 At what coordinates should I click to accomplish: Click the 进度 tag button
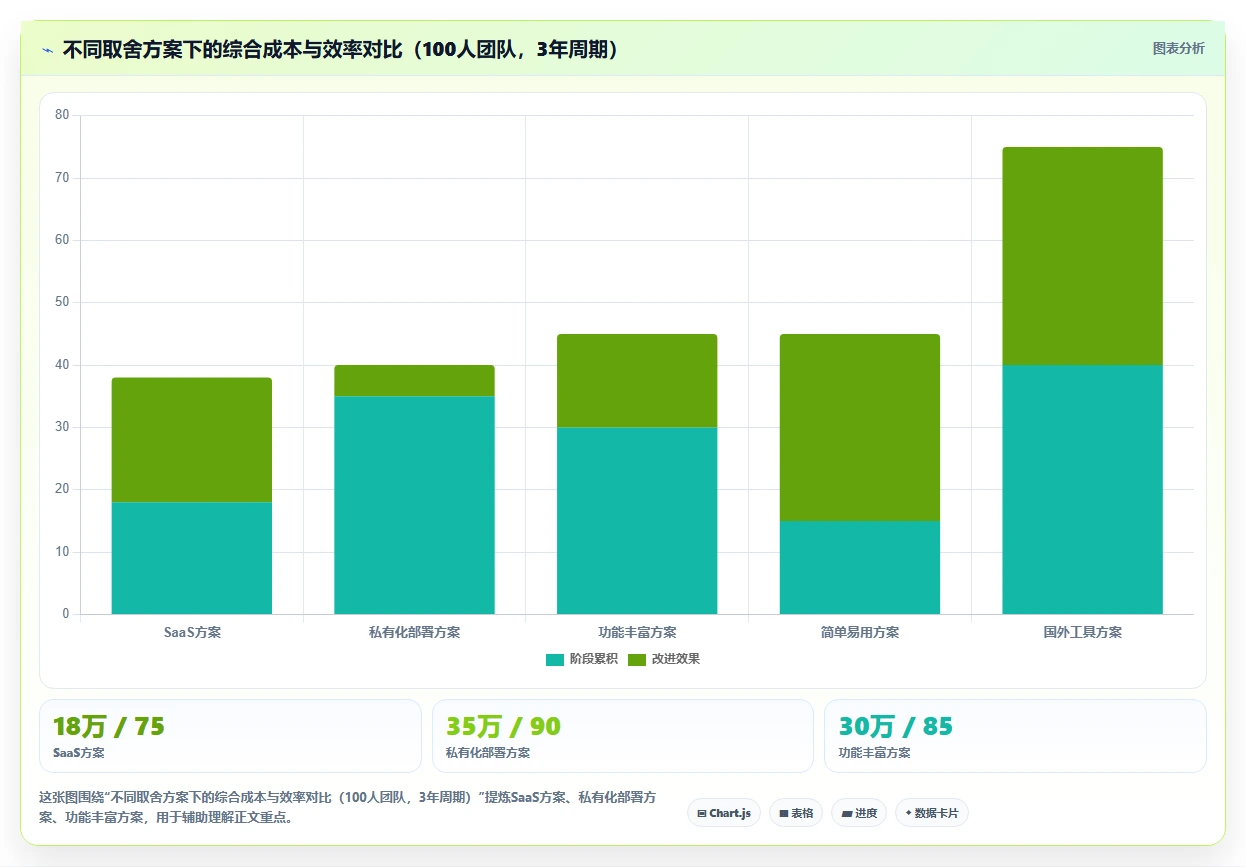pyautogui.click(x=859, y=813)
